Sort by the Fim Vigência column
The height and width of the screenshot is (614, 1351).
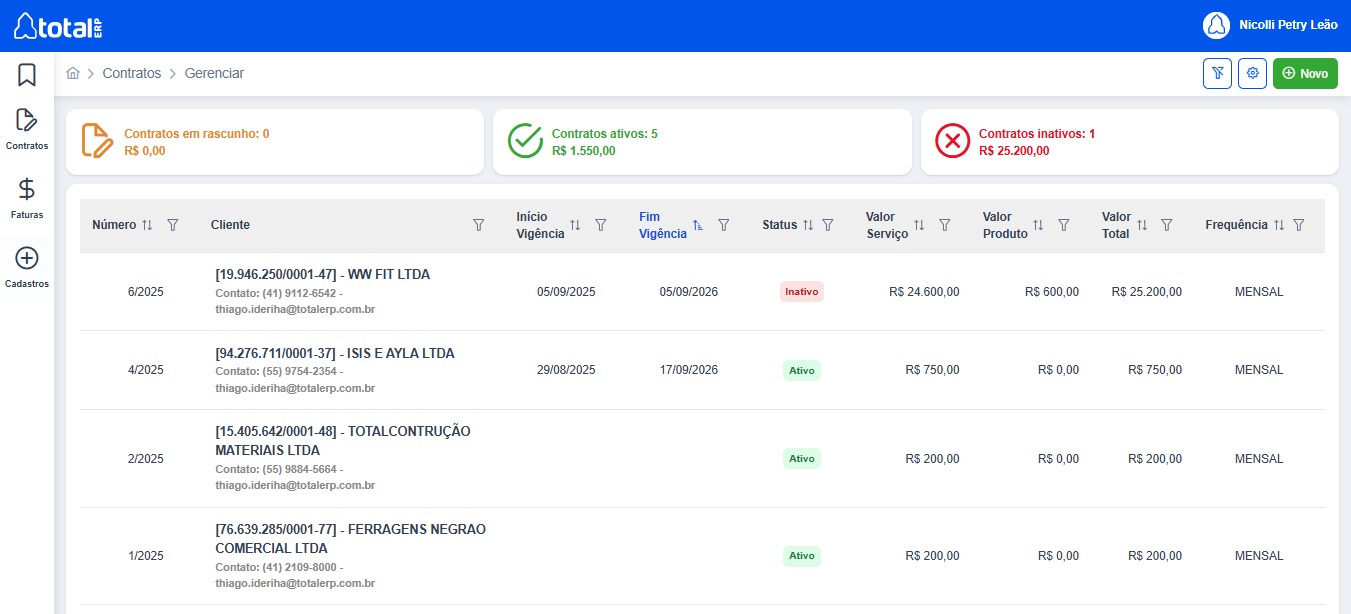[x=698, y=226]
